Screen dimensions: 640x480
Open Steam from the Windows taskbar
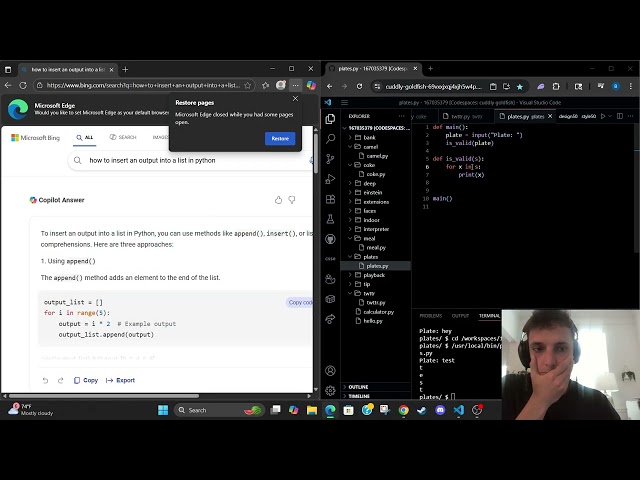tap(422, 410)
